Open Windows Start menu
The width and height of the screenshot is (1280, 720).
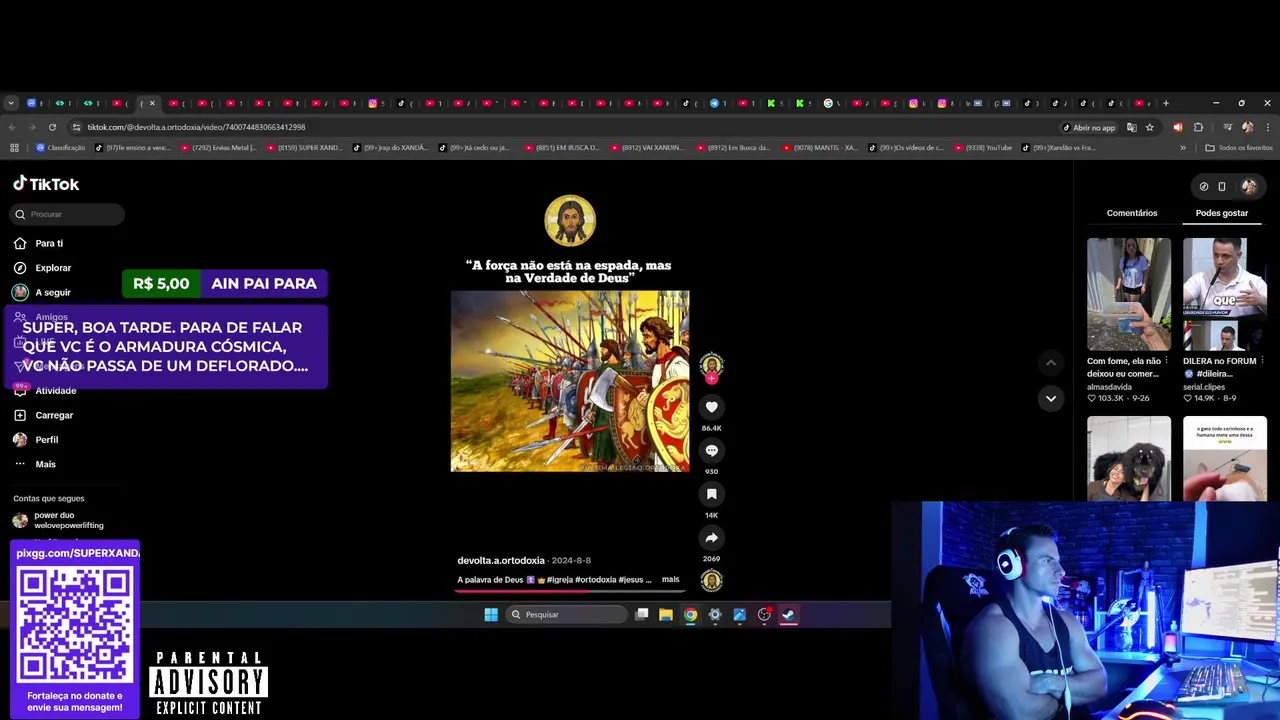(491, 615)
